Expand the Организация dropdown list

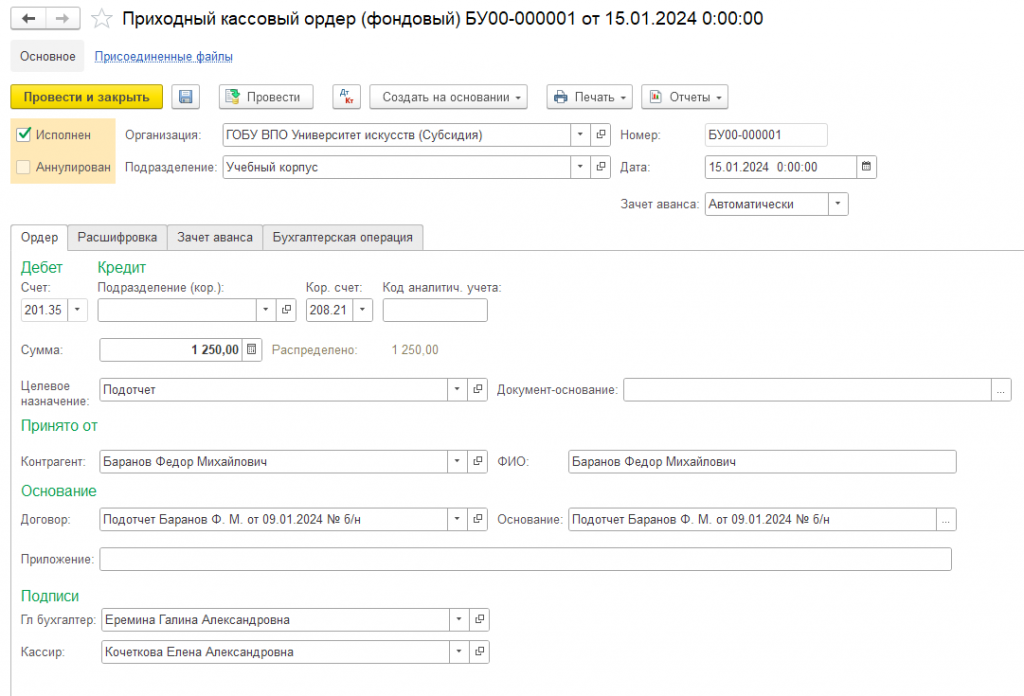(x=580, y=135)
